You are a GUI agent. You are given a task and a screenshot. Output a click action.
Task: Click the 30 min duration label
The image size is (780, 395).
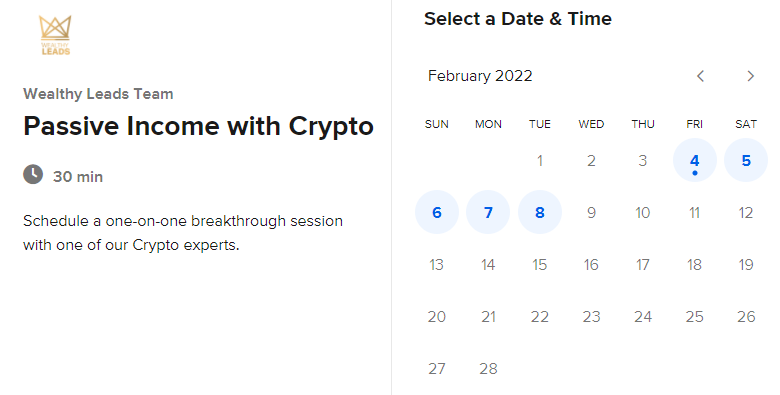point(78,177)
